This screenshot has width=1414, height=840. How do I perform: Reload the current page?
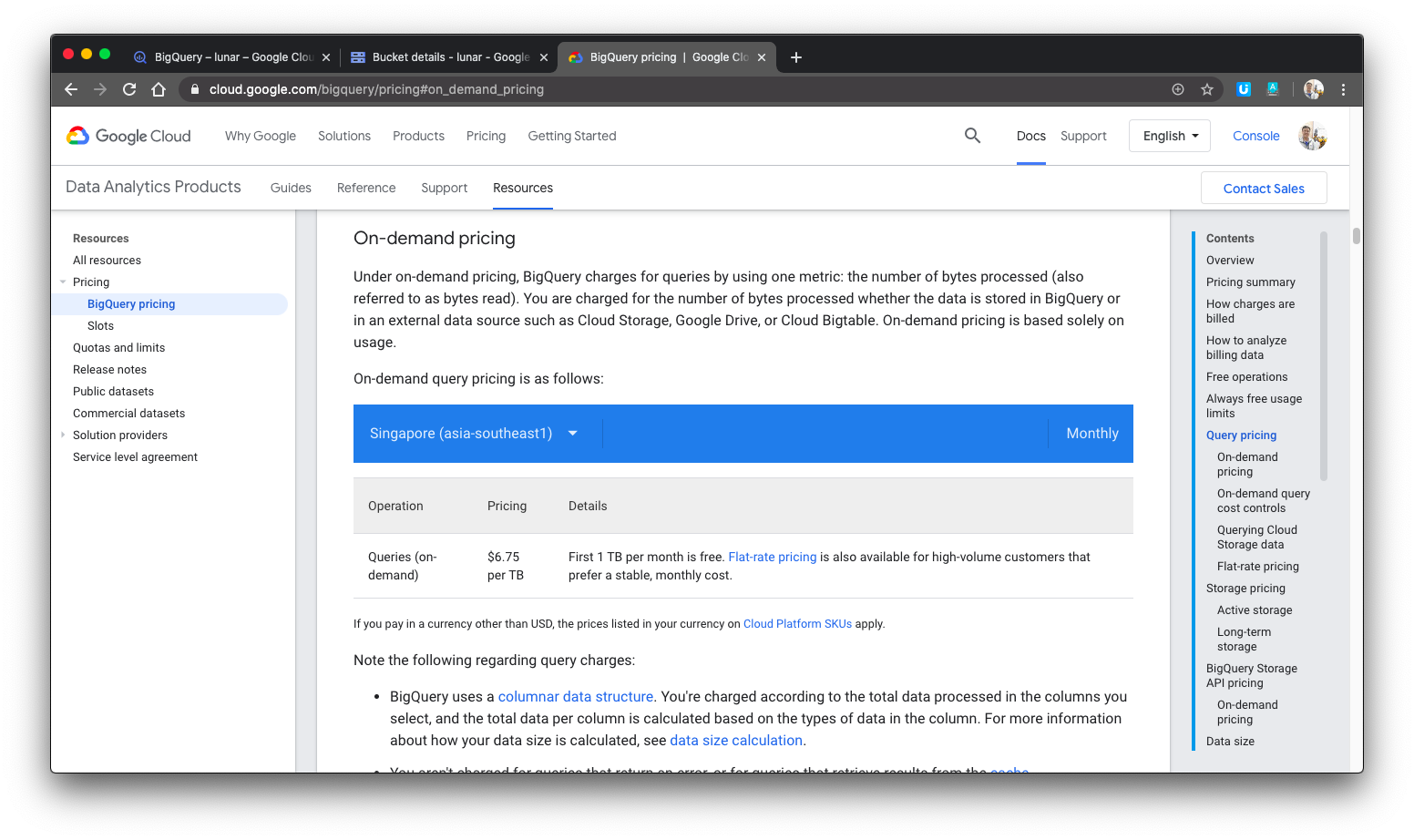[x=129, y=88]
